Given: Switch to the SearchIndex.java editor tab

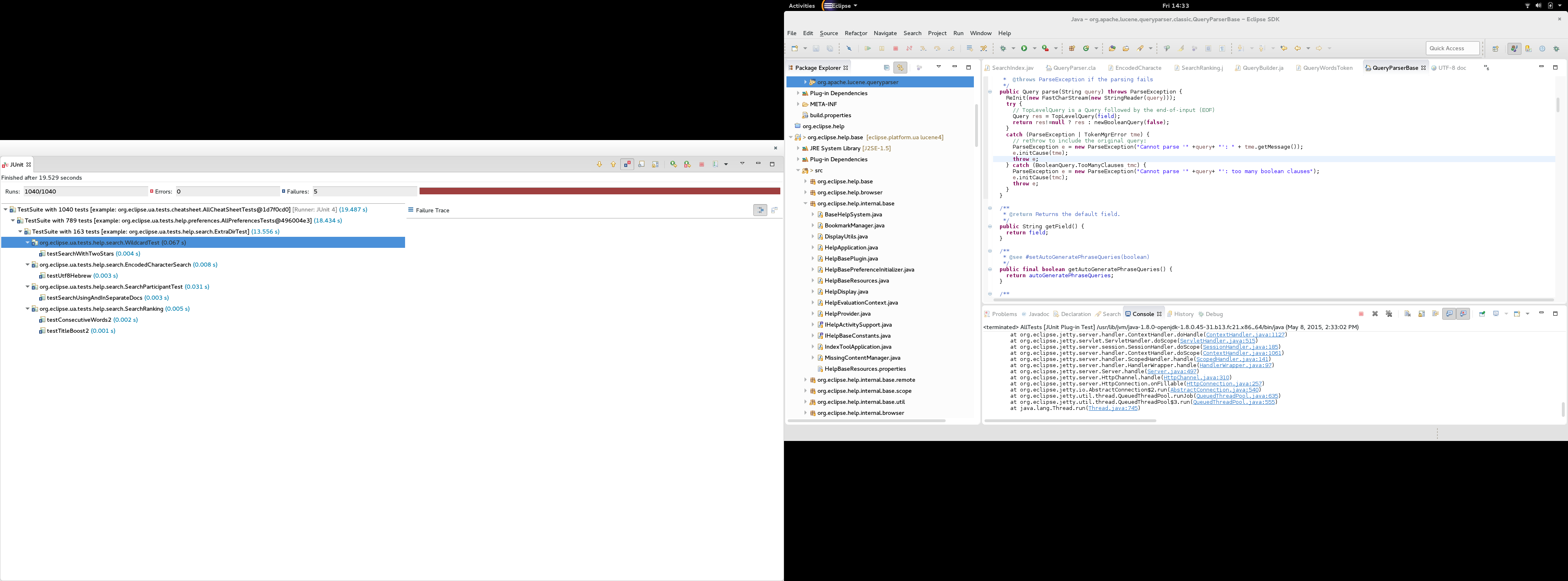Looking at the screenshot, I should [x=1009, y=68].
